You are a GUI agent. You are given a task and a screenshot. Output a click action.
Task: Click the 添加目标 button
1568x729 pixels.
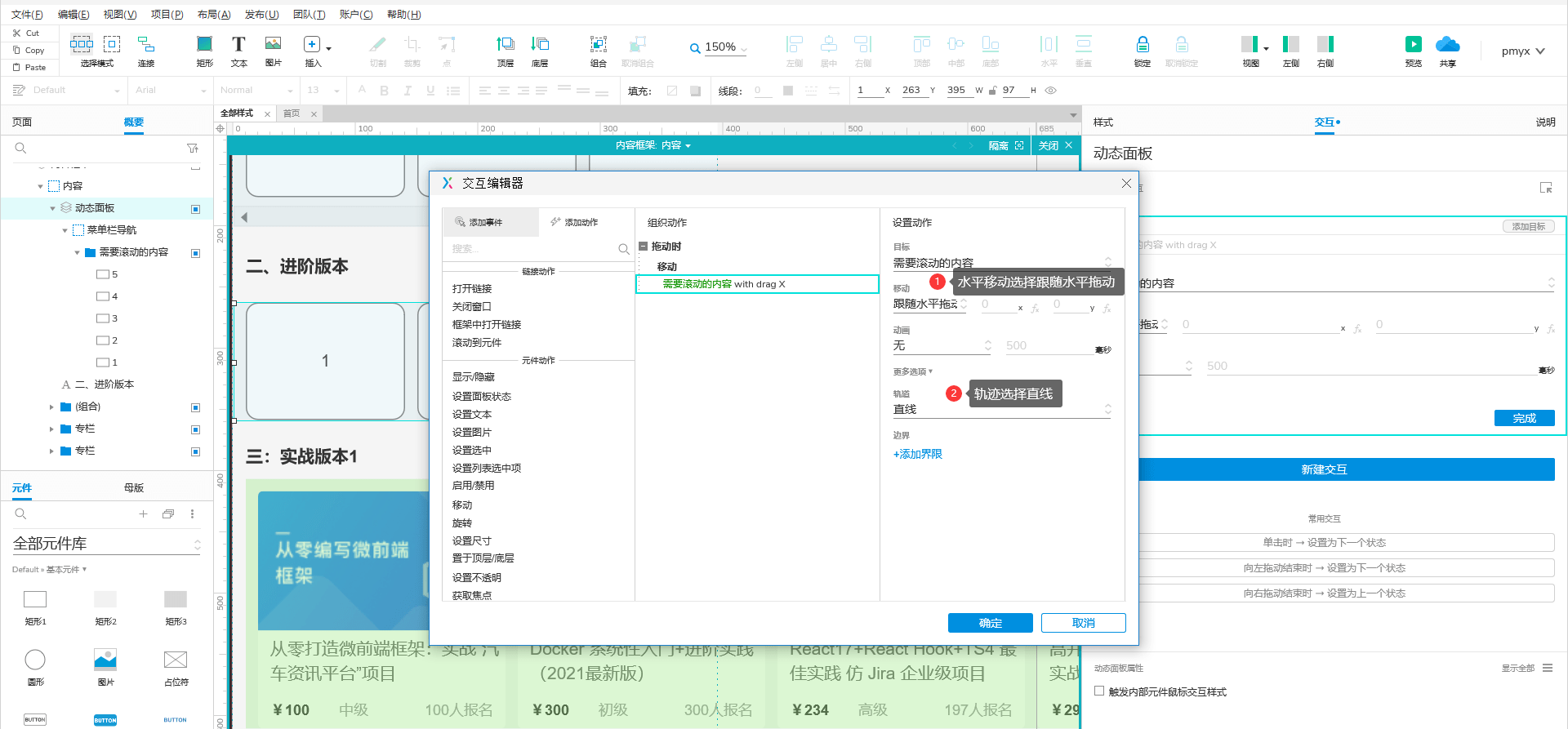pos(1528,226)
